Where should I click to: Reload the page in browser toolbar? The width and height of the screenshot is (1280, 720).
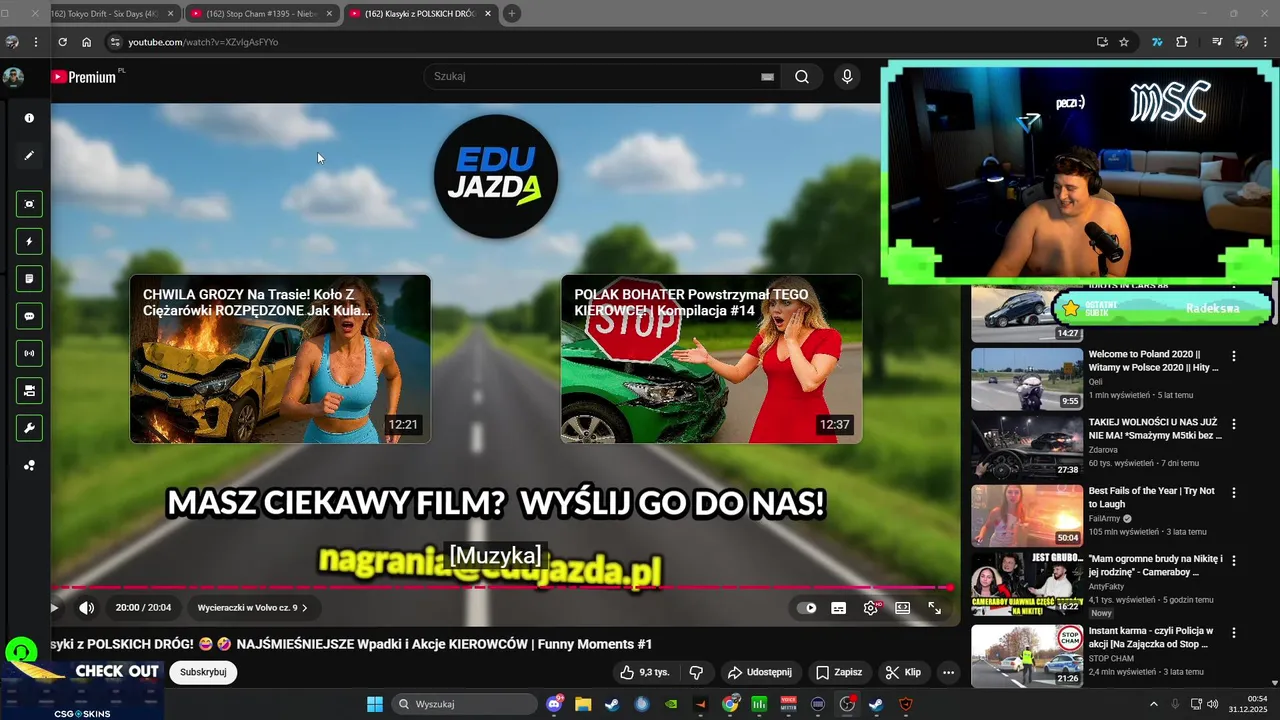[62, 42]
